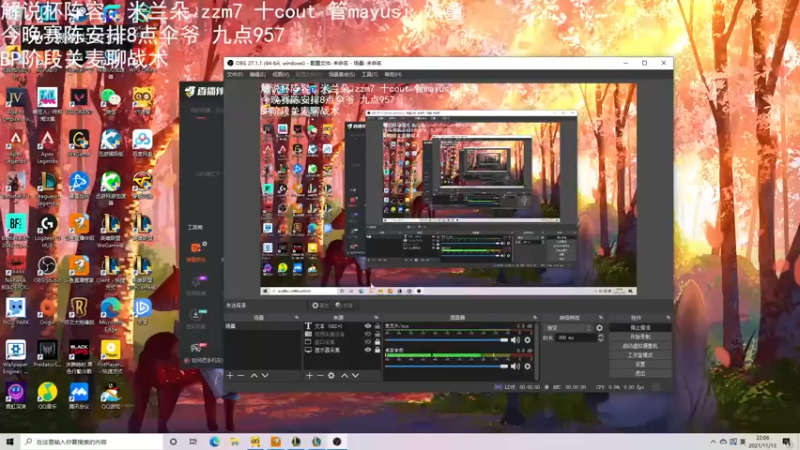
Task: Open the OBS Studio desktop shortcut
Action: [47, 270]
